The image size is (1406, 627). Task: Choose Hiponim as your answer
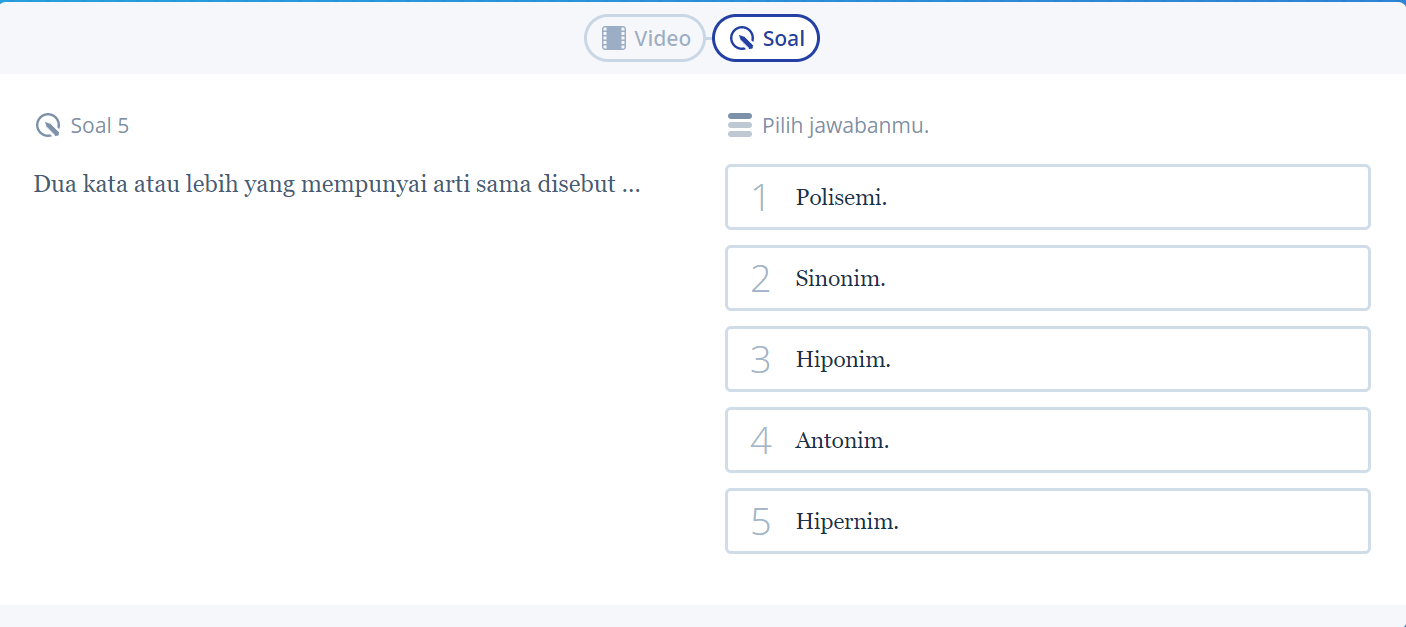1047,359
